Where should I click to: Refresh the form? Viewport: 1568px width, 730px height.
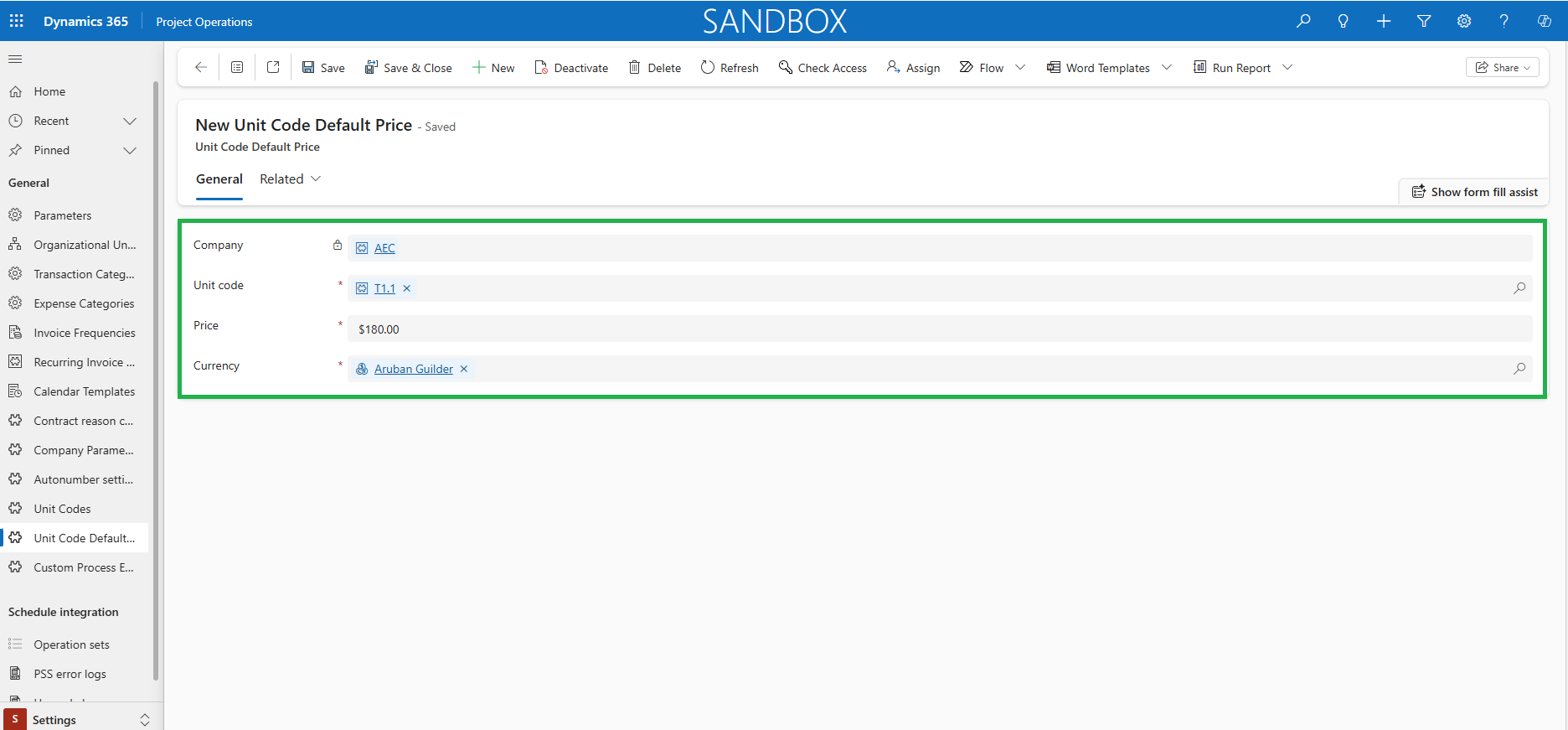coord(730,68)
